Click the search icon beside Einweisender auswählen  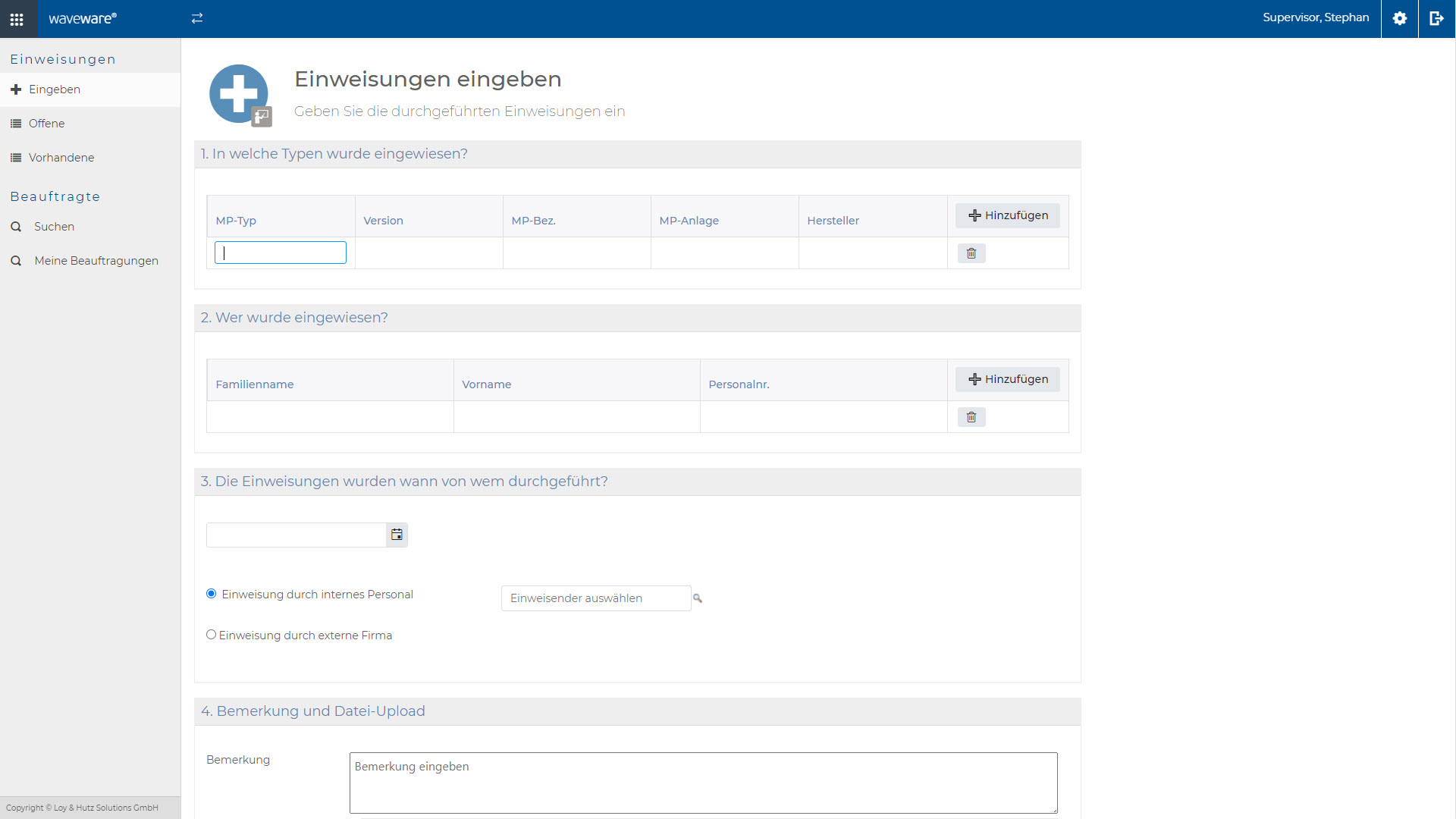(x=698, y=598)
